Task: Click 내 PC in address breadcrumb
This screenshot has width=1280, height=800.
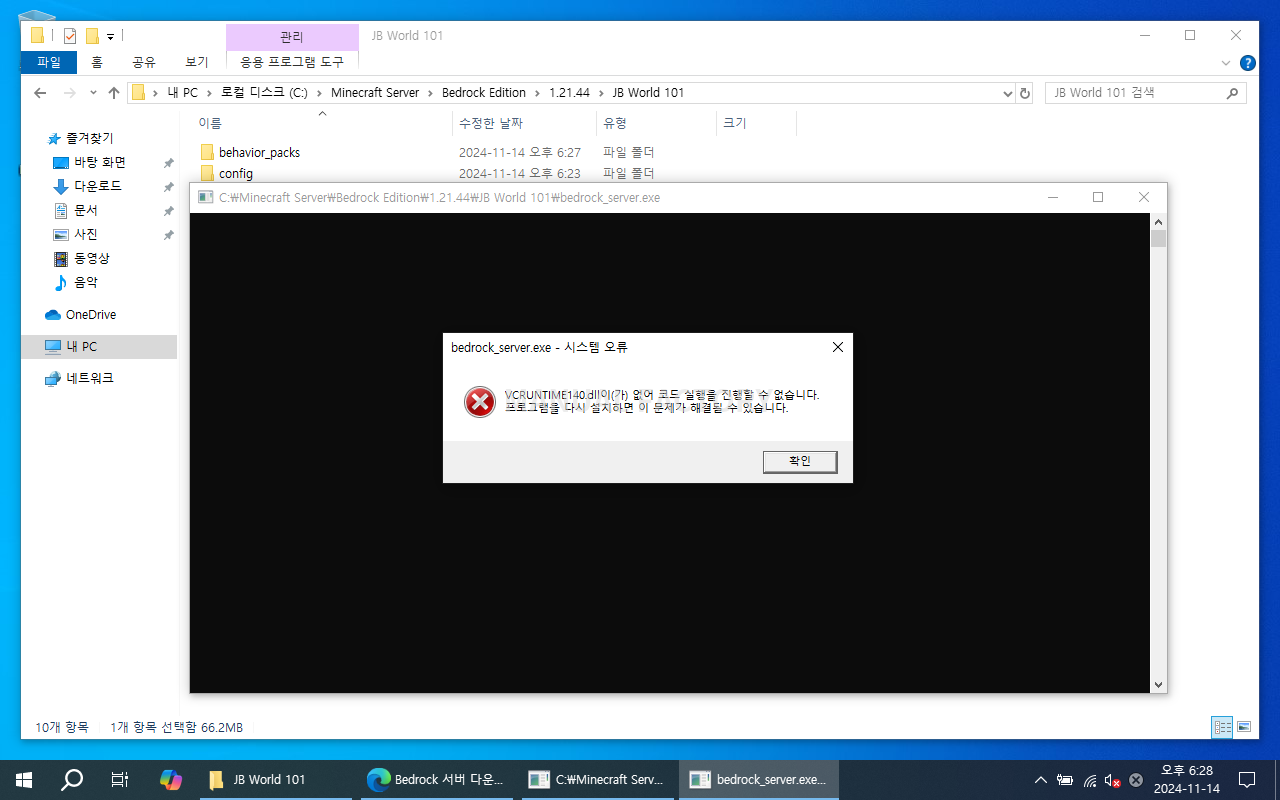Action: pyautogui.click(x=182, y=93)
